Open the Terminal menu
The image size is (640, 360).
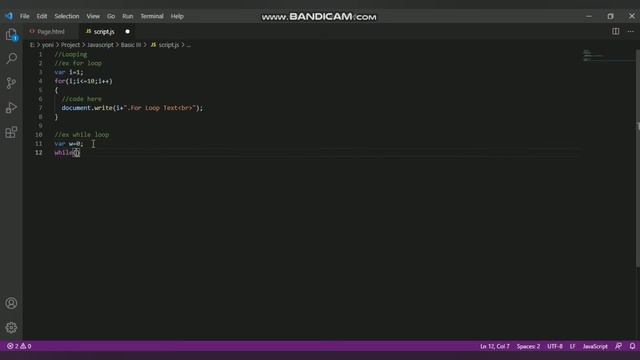pos(152,16)
